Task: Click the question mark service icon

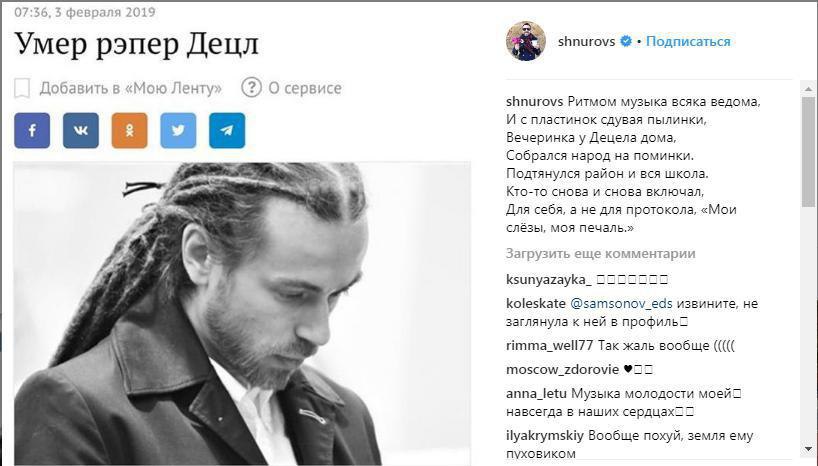Action: tap(251, 88)
